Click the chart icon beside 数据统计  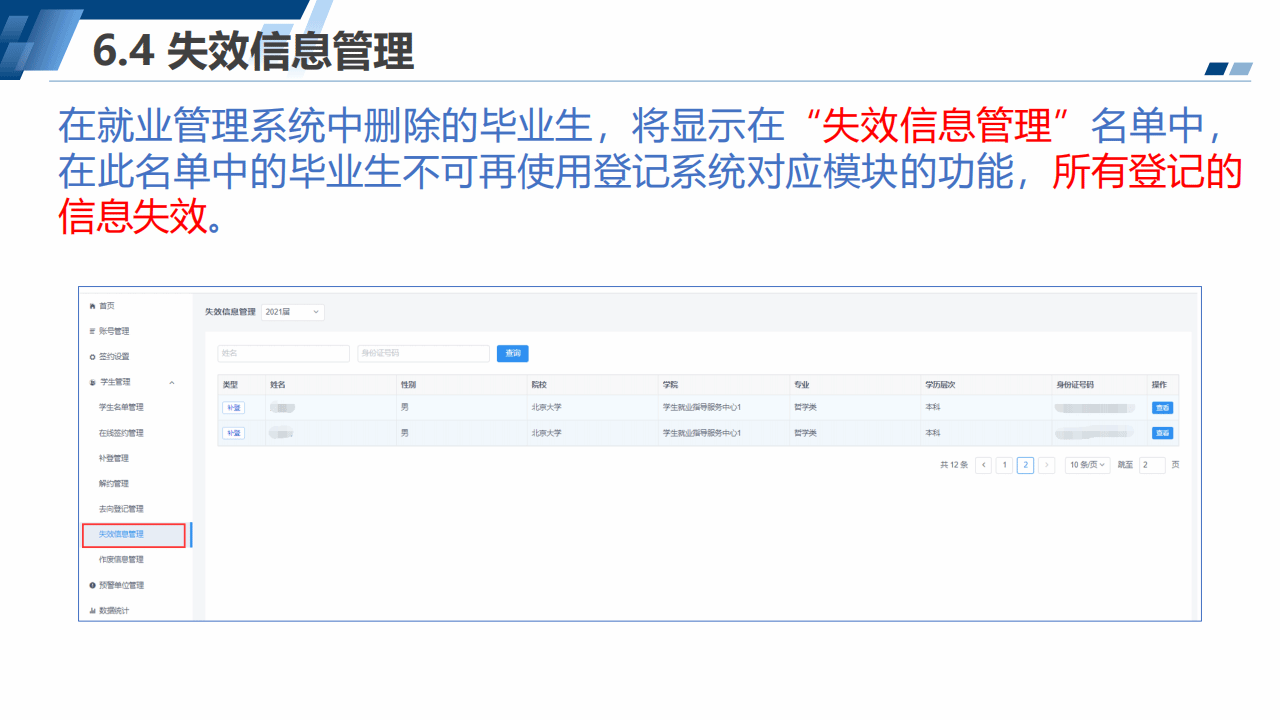[x=93, y=611]
